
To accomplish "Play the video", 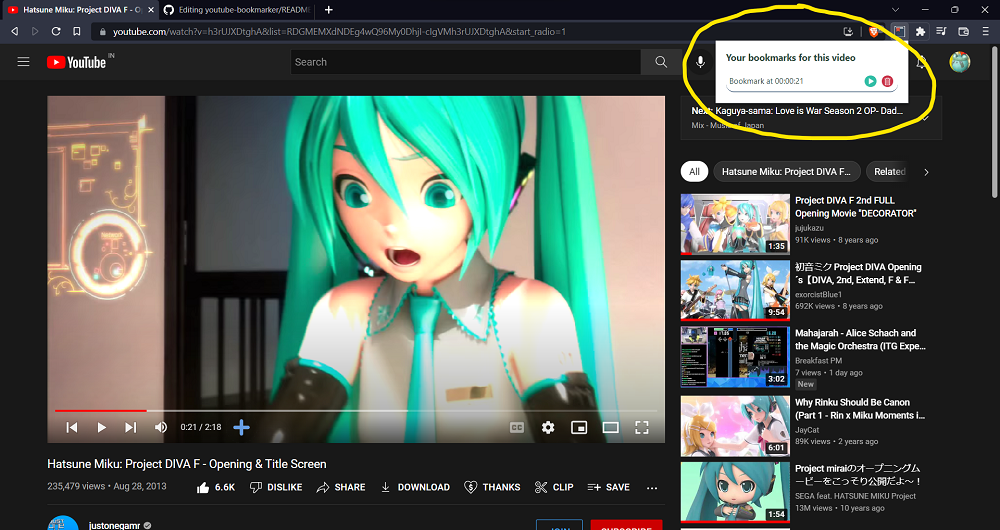I will (101, 427).
